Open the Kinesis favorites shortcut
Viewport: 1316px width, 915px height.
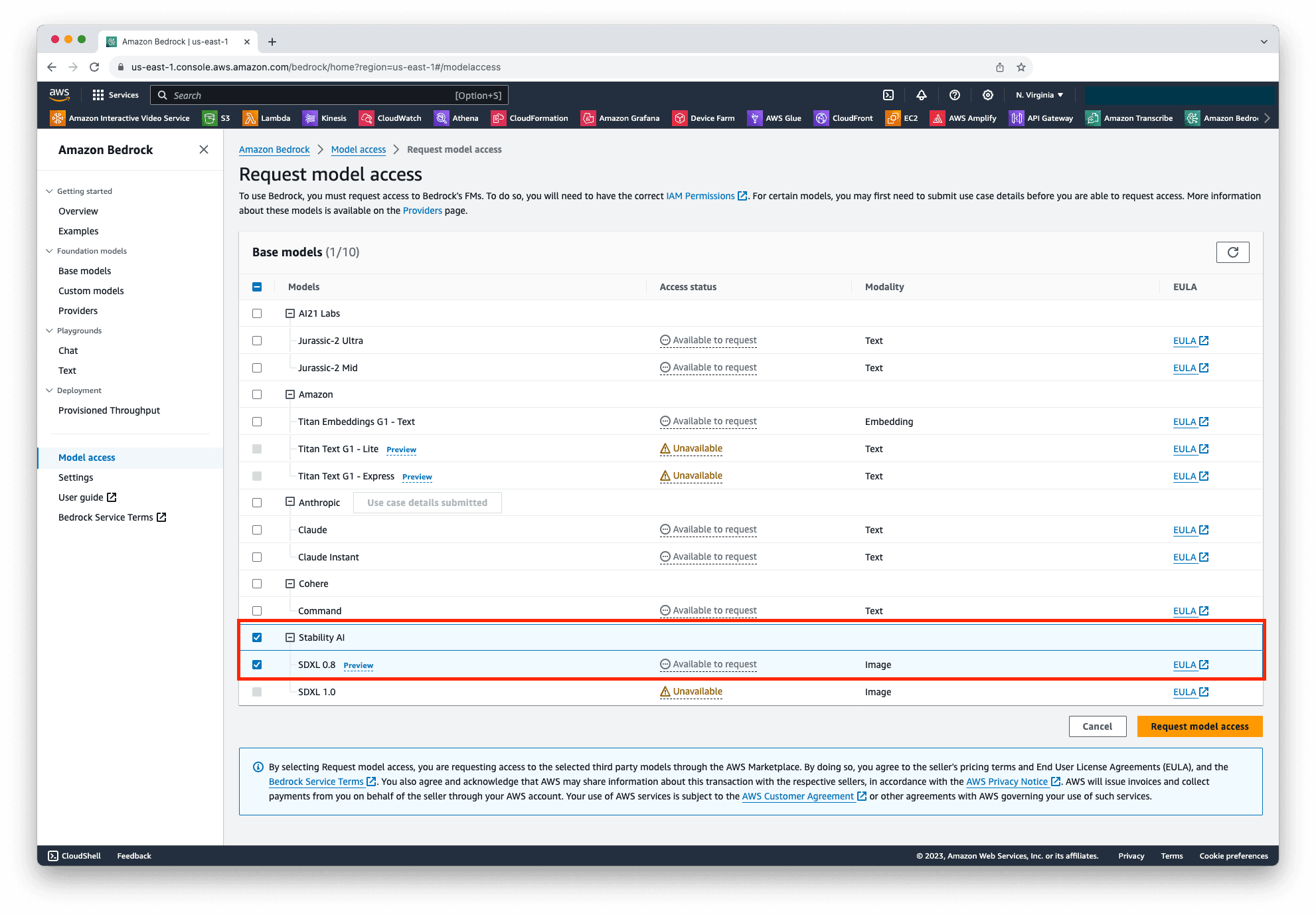325,118
